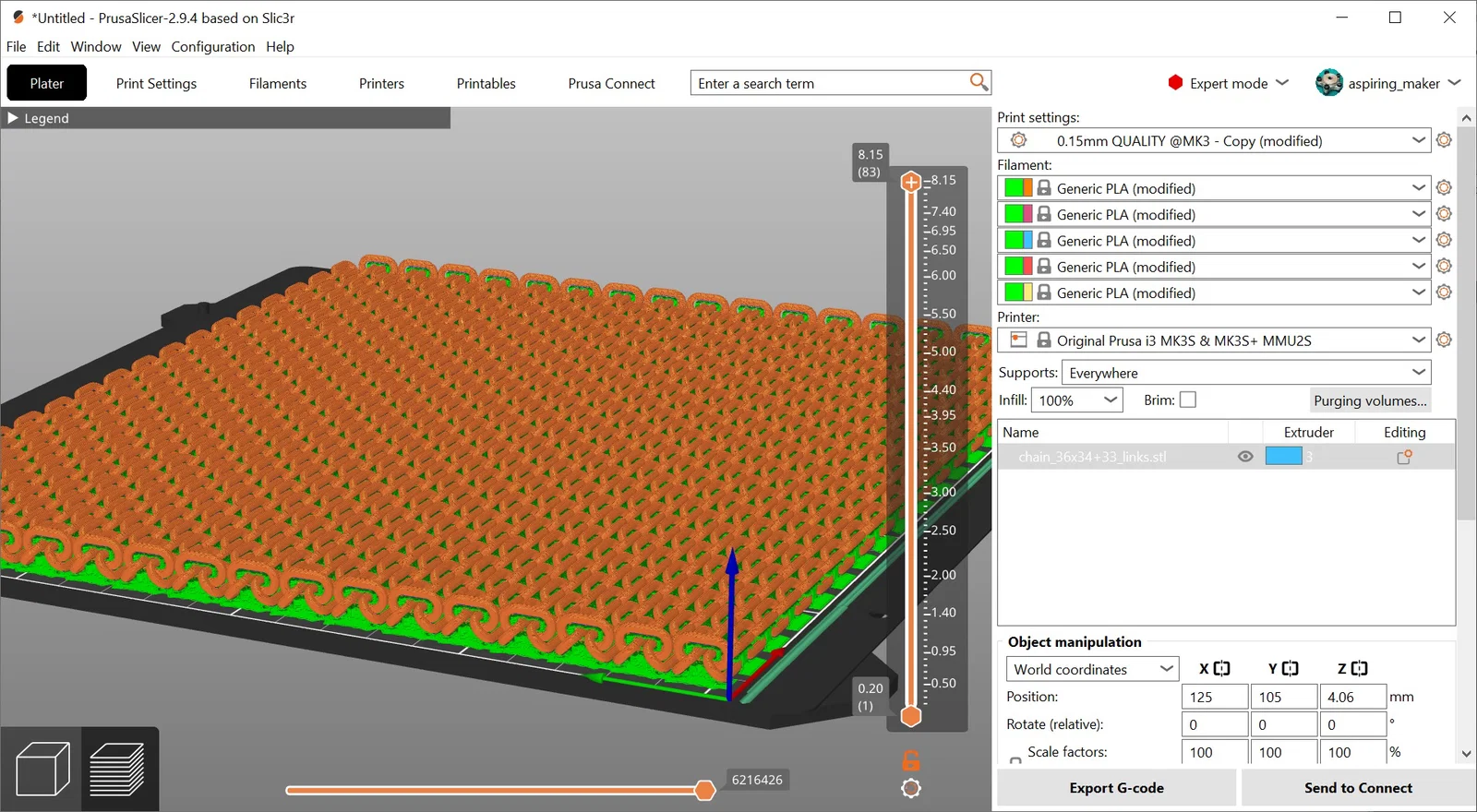The width and height of the screenshot is (1477, 812).
Task: Switch to the 3D editor cube view
Action: (x=42, y=769)
